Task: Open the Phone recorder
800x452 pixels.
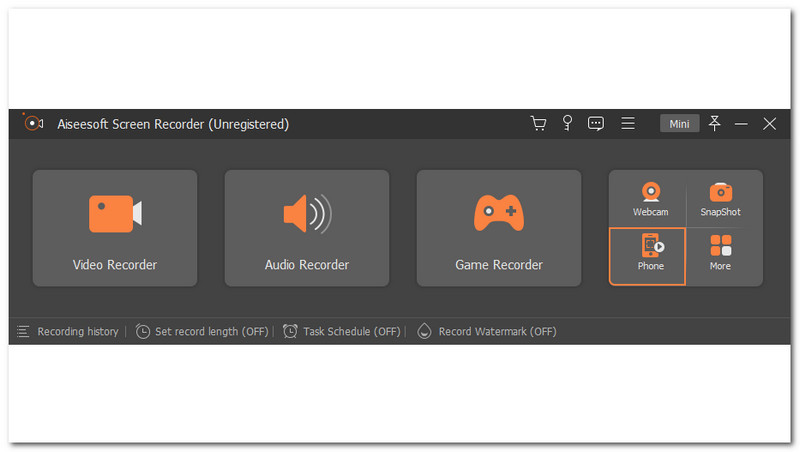Action: click(x=647, y=256)
